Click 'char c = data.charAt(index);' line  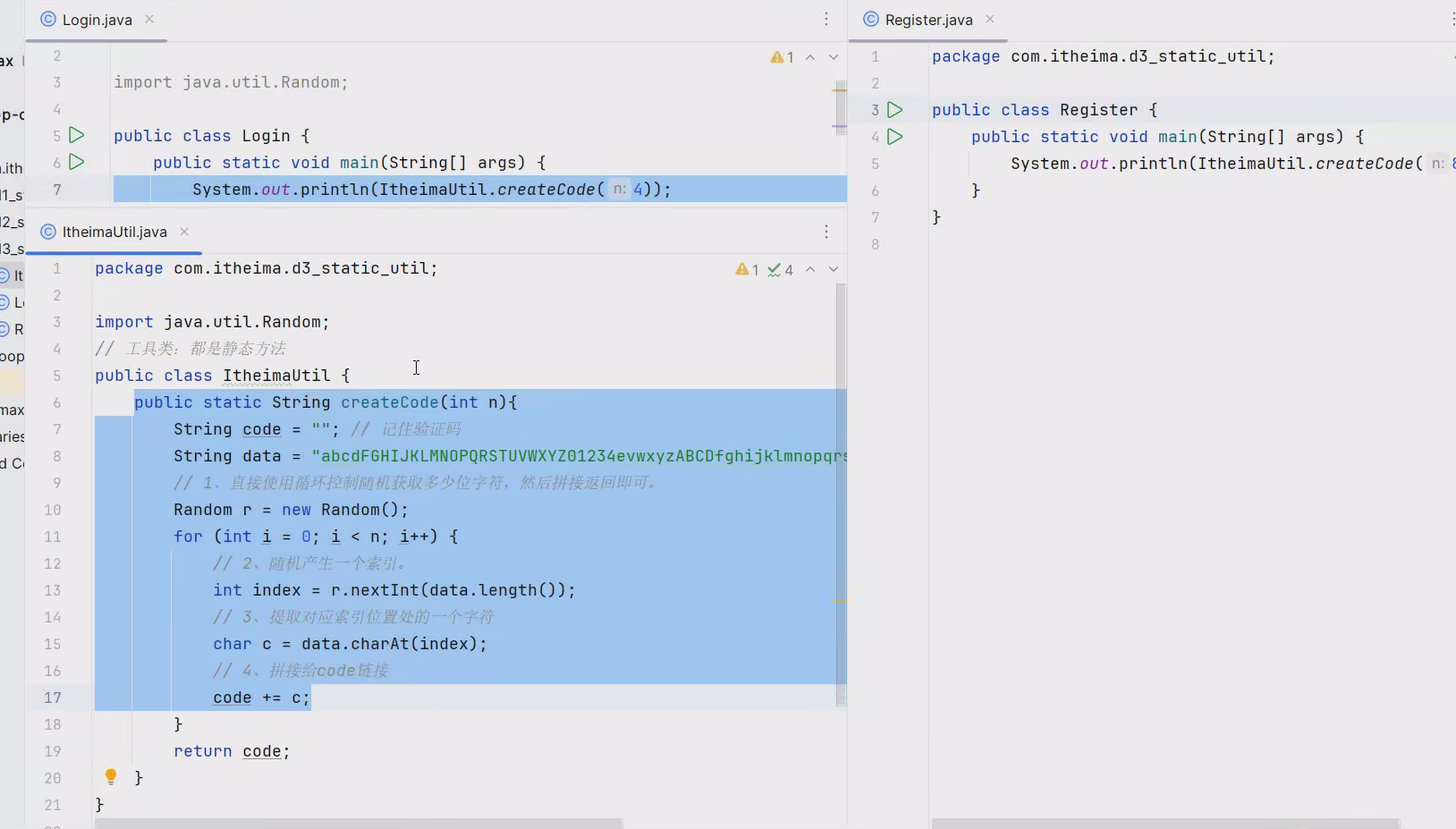(x=350, y=644)
